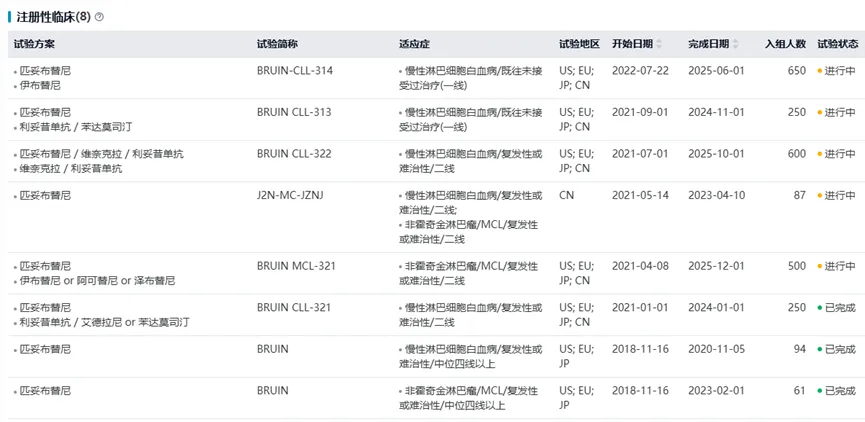
Task: Click the 2021-05-14 start date cell
Action: [638, 195]
